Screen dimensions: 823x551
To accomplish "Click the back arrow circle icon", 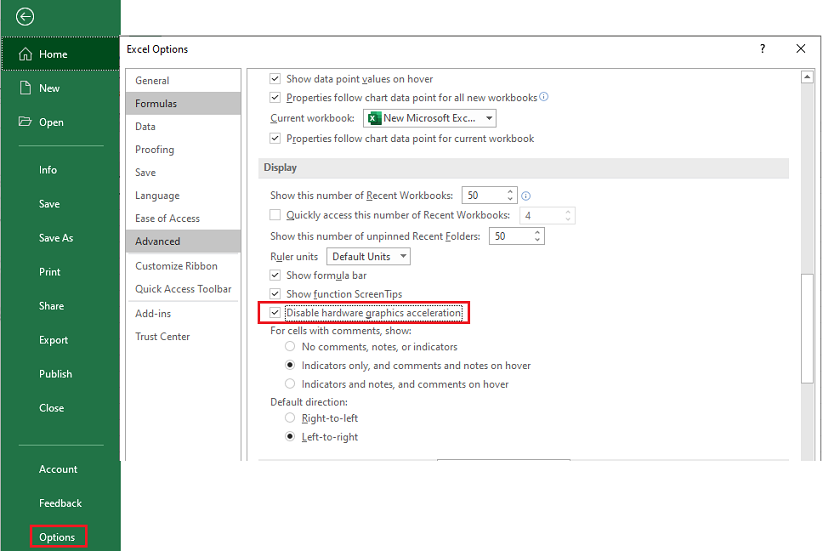I will tap(25, 17).
